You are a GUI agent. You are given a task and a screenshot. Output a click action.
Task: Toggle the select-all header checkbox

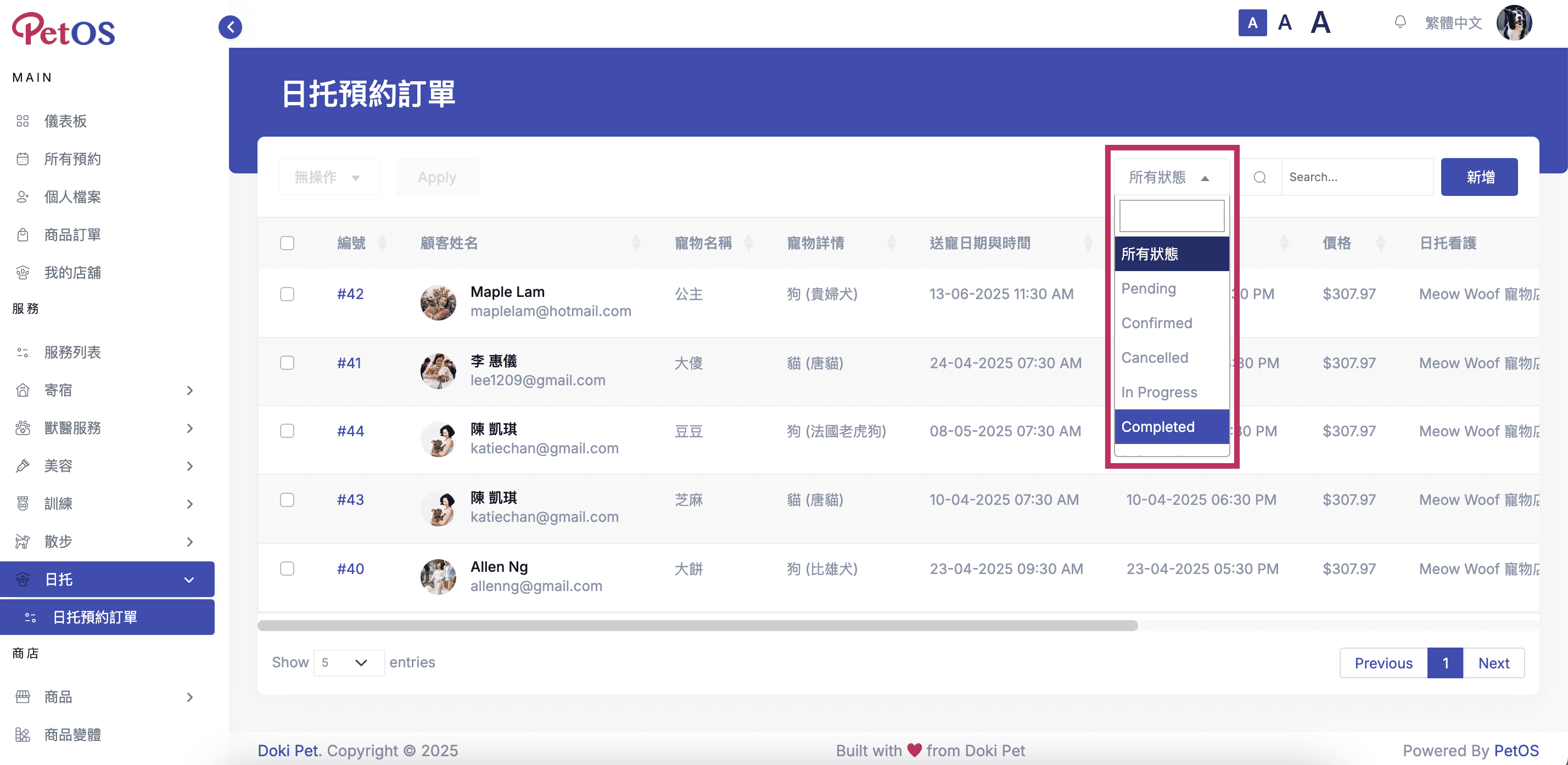tap(287, 243)
